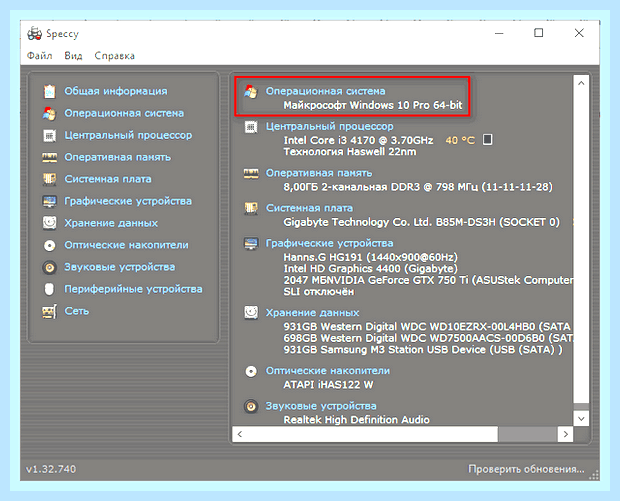The height and width of the screenshot is (501, 620).
Task: Select Центральный процессор in sidebar
Action: (x=128, y=135)
